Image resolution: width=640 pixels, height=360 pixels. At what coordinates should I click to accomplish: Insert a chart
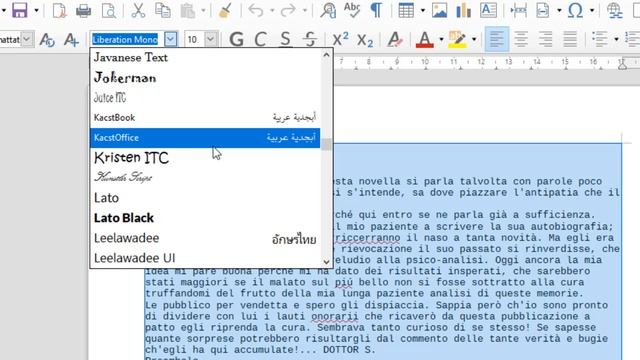[464, 10]
